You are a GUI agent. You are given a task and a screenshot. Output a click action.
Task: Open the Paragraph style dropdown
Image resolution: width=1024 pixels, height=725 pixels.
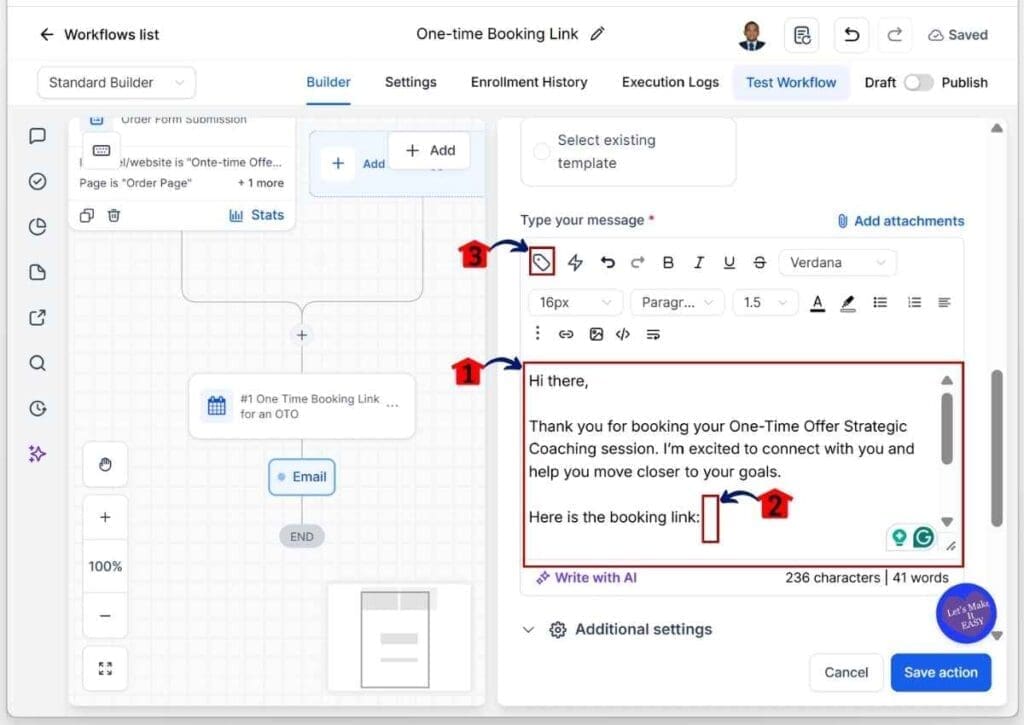coord(677,302)
